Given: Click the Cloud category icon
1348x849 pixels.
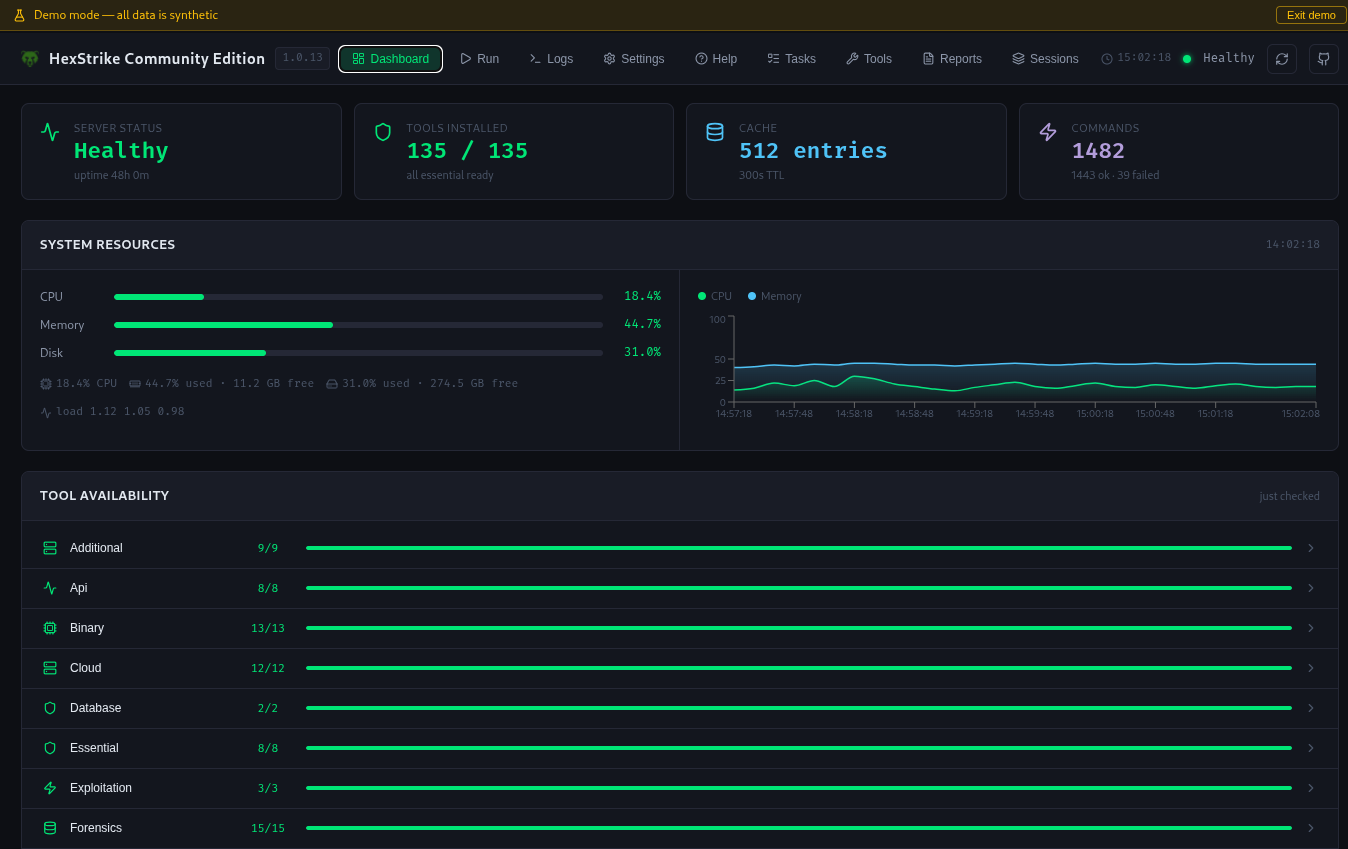Looking at the screenshot, I should (50, 668).
